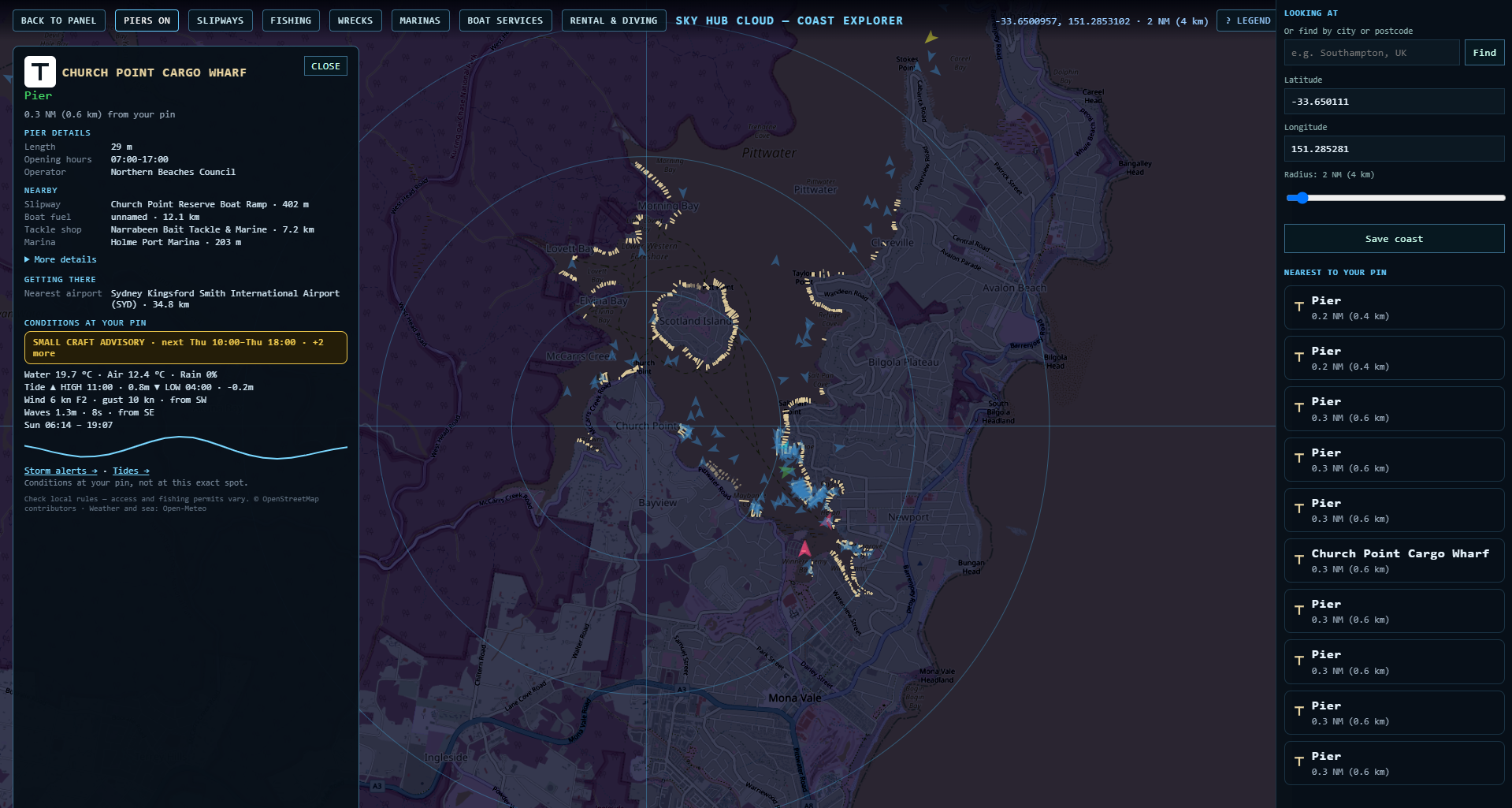Toggle the Marinas layer
The height and width of the screenshot is (808, 1512).
[420, 20]
